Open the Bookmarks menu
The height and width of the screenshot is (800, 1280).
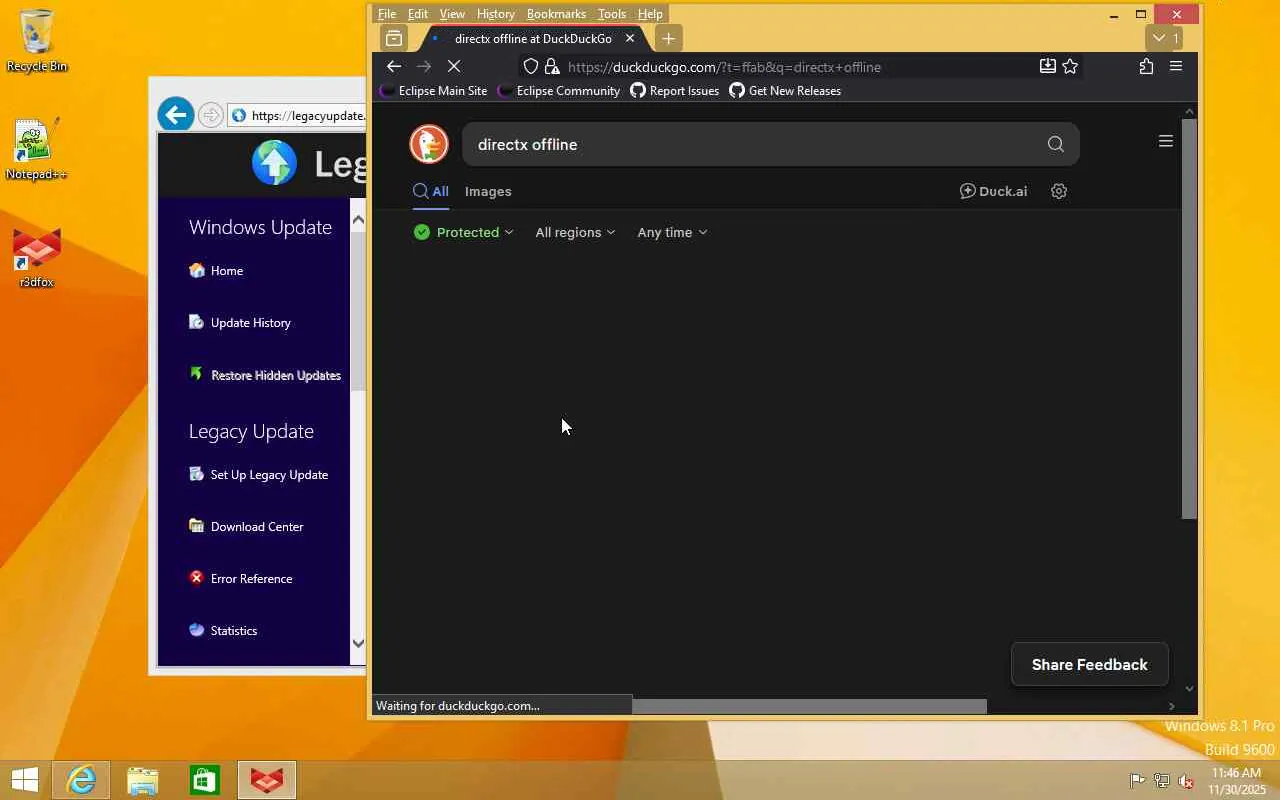(x=556, y=14)
